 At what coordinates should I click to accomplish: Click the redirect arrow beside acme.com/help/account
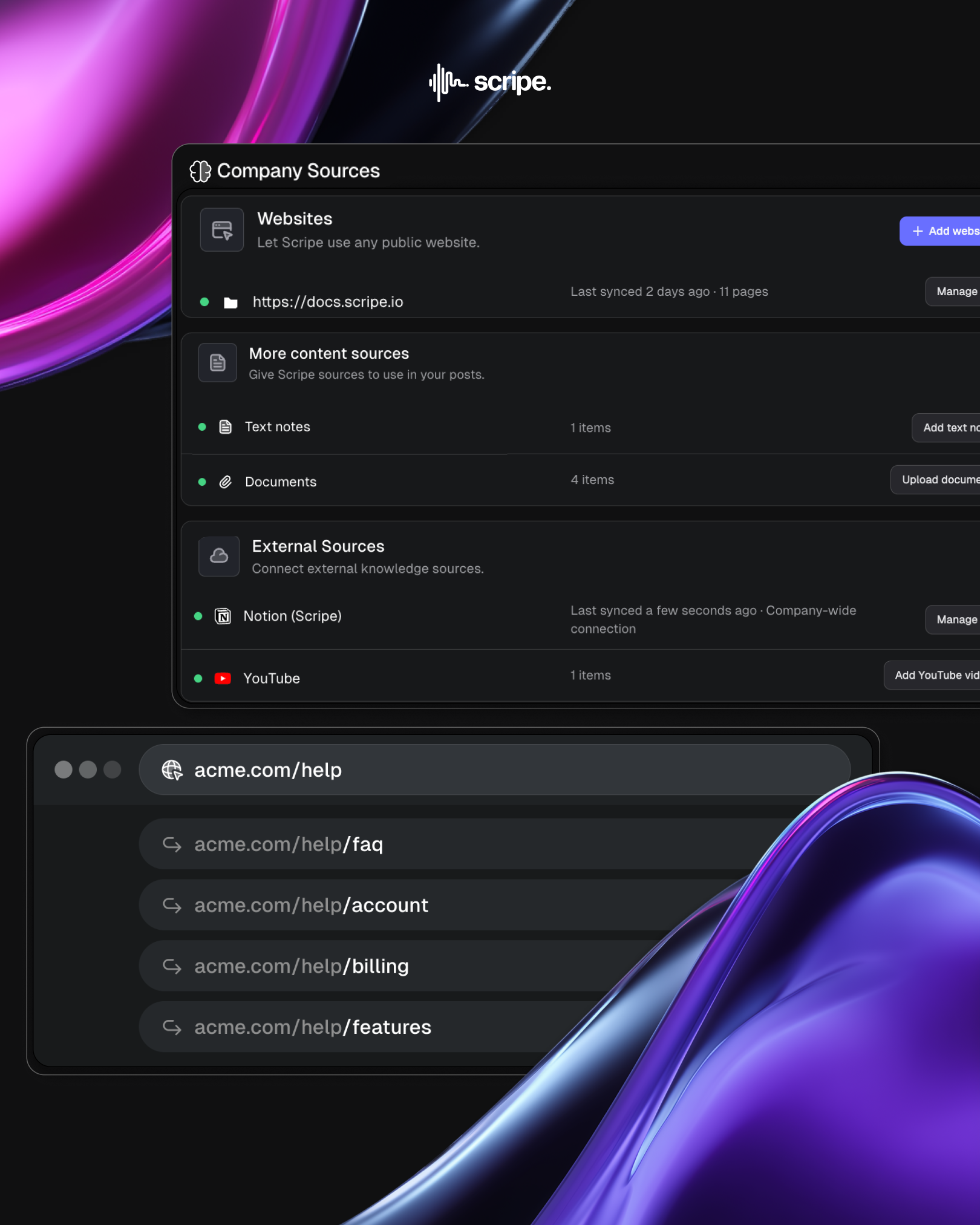pos(172,906)
